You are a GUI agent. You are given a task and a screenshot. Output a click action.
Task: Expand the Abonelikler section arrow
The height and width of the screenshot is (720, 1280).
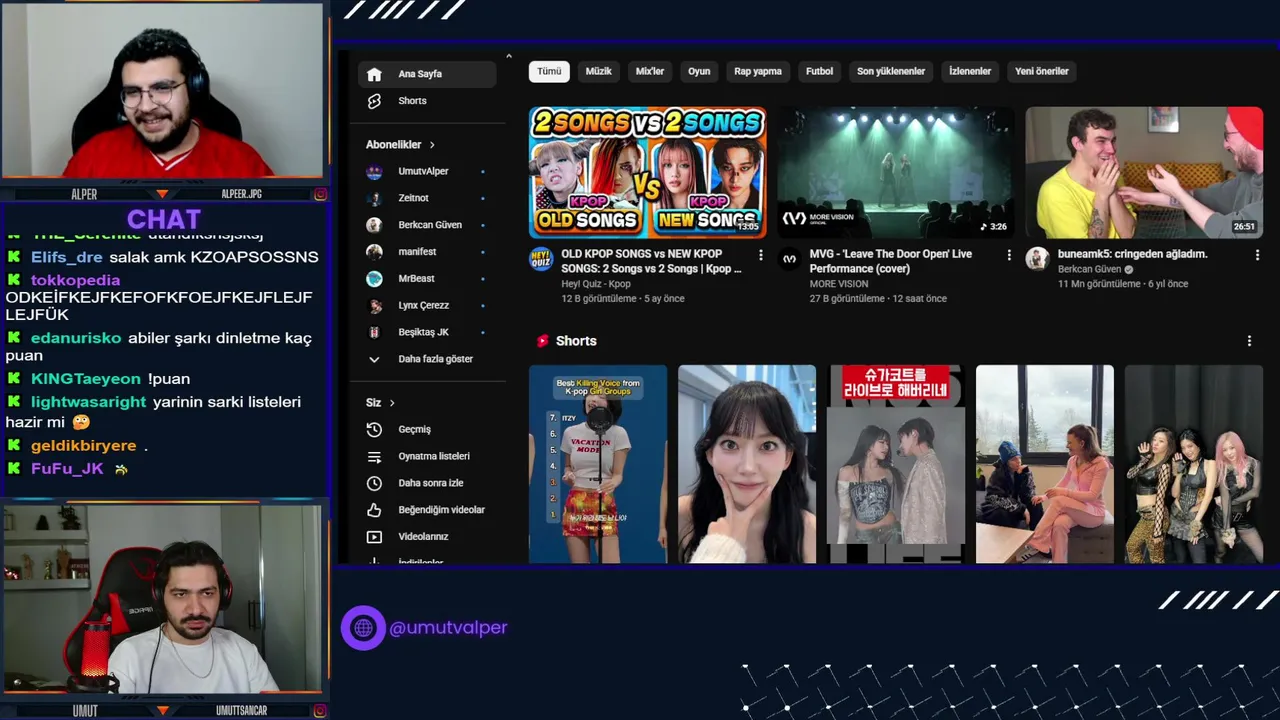[x=432, y=145]
